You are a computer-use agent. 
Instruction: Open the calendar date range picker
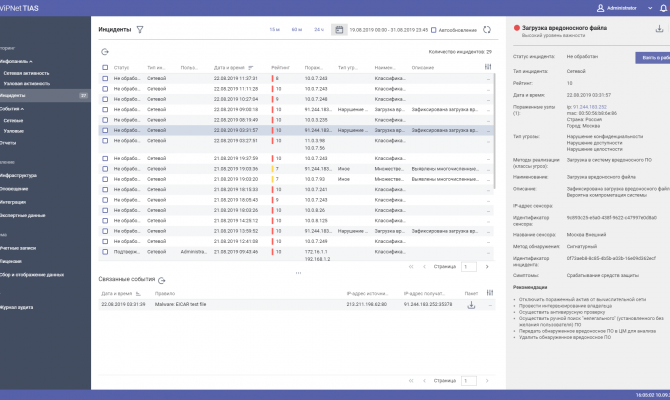[339, 30]
